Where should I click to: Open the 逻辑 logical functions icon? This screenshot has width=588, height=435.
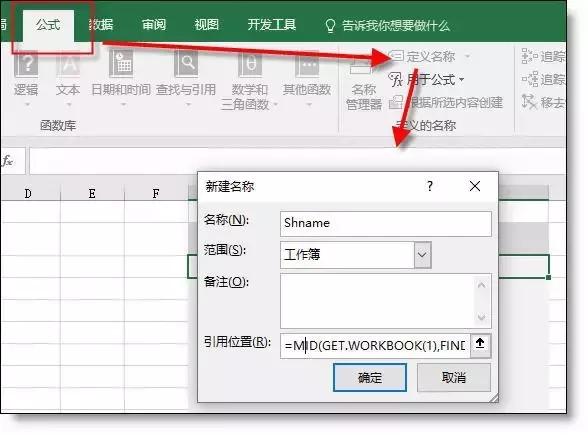[x=26, y=64]
